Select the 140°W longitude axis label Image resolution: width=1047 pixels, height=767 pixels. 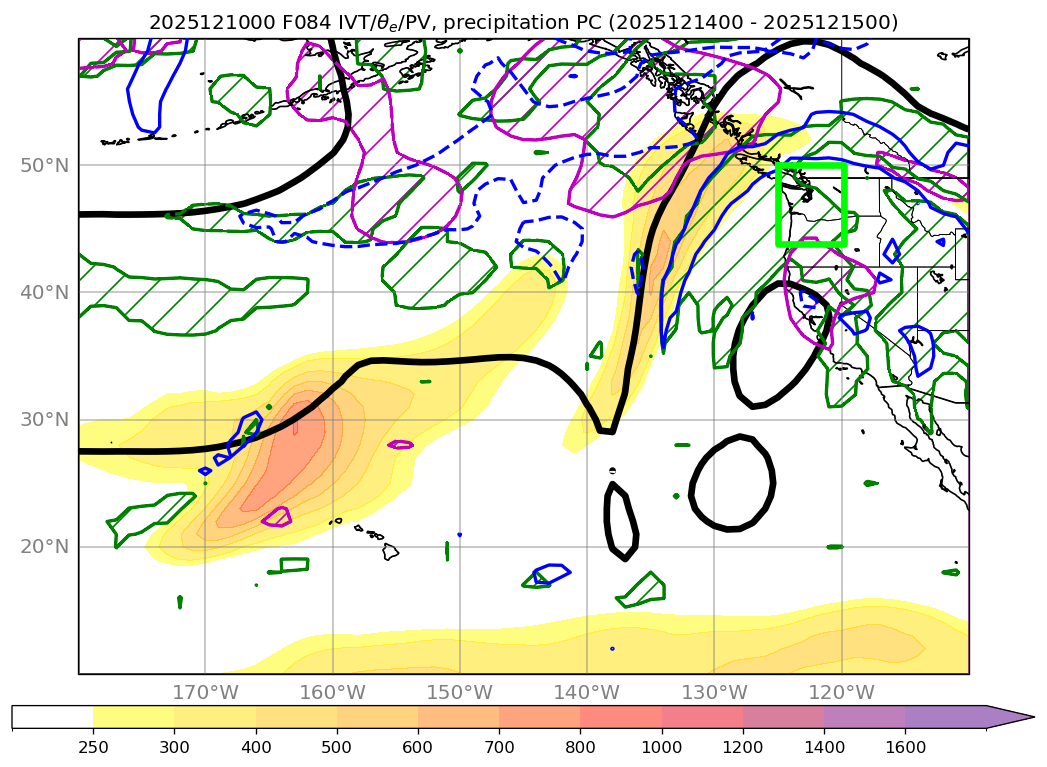(x=586, y=693)
